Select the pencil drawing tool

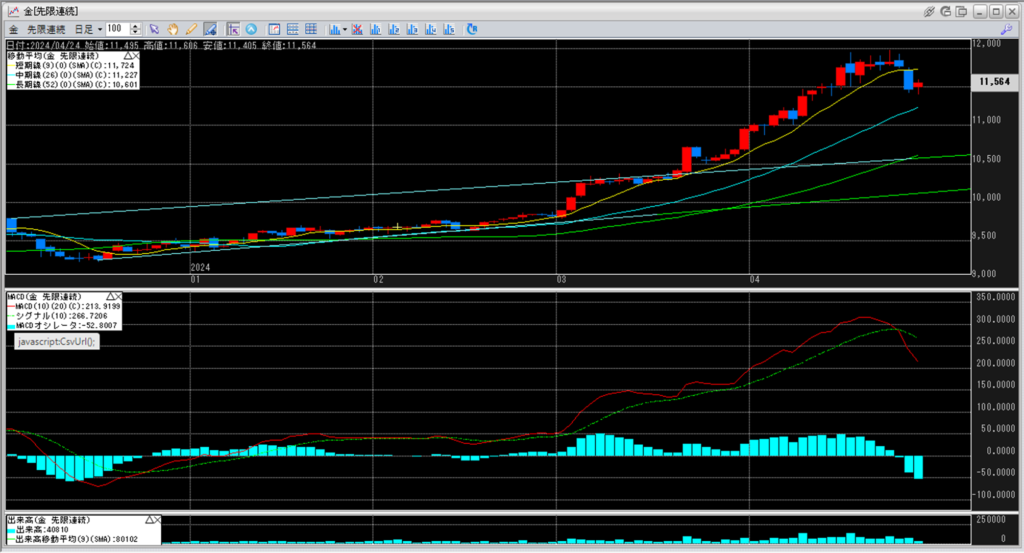[x=190, y=29]
